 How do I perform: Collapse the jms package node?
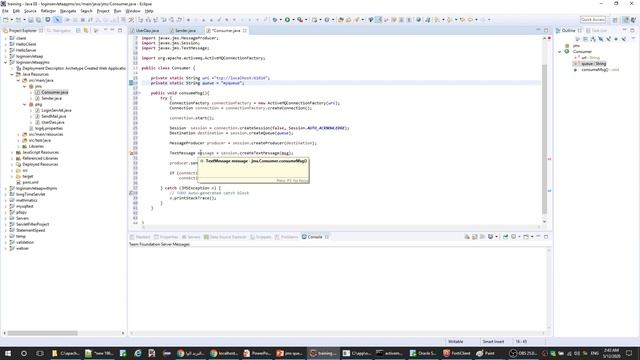pyautogui.click(x=24, y=87)
